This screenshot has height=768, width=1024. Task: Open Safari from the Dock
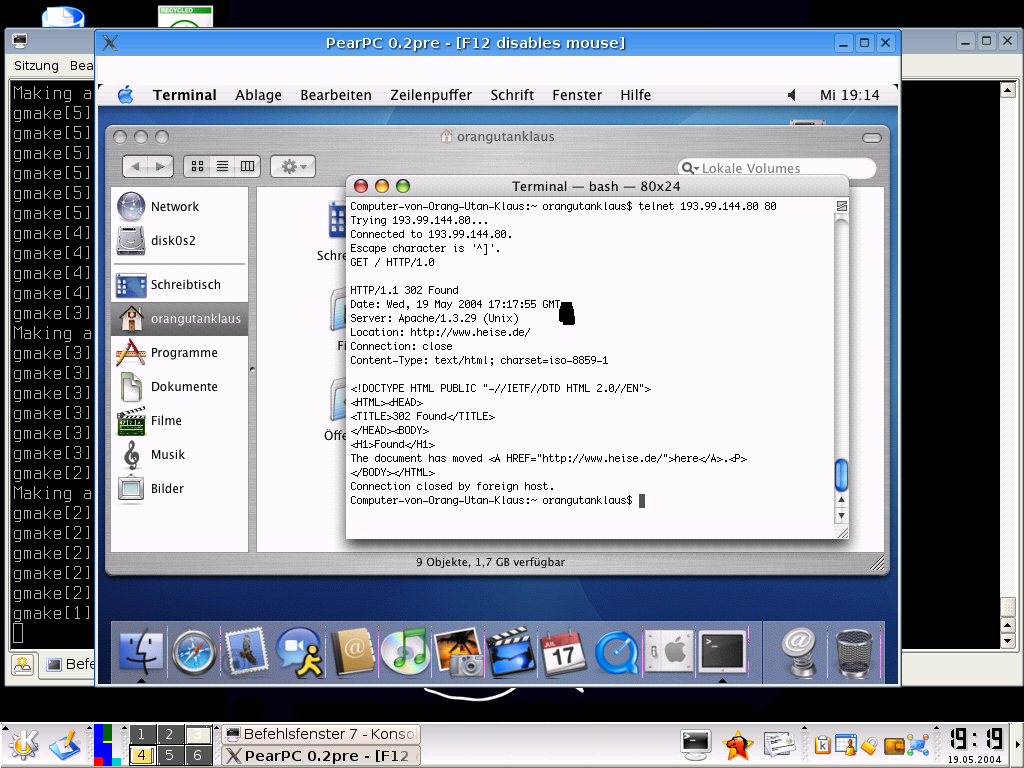(x=192, y=652)
